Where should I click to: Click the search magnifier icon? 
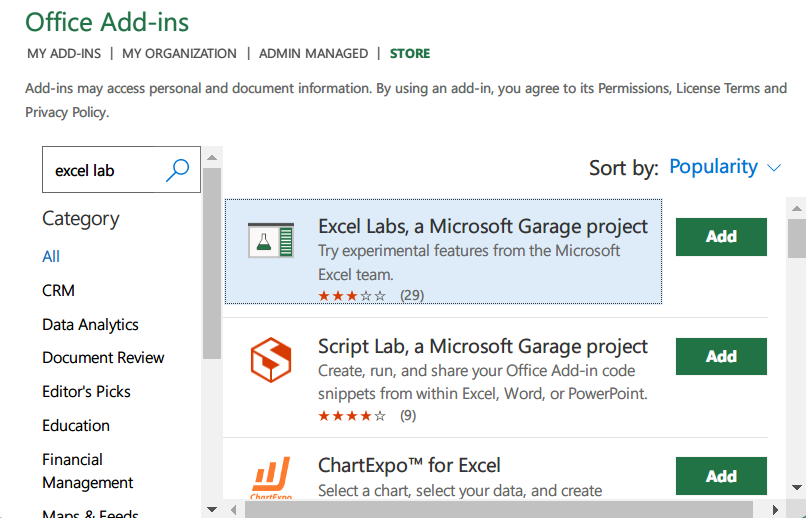point(177,170)
